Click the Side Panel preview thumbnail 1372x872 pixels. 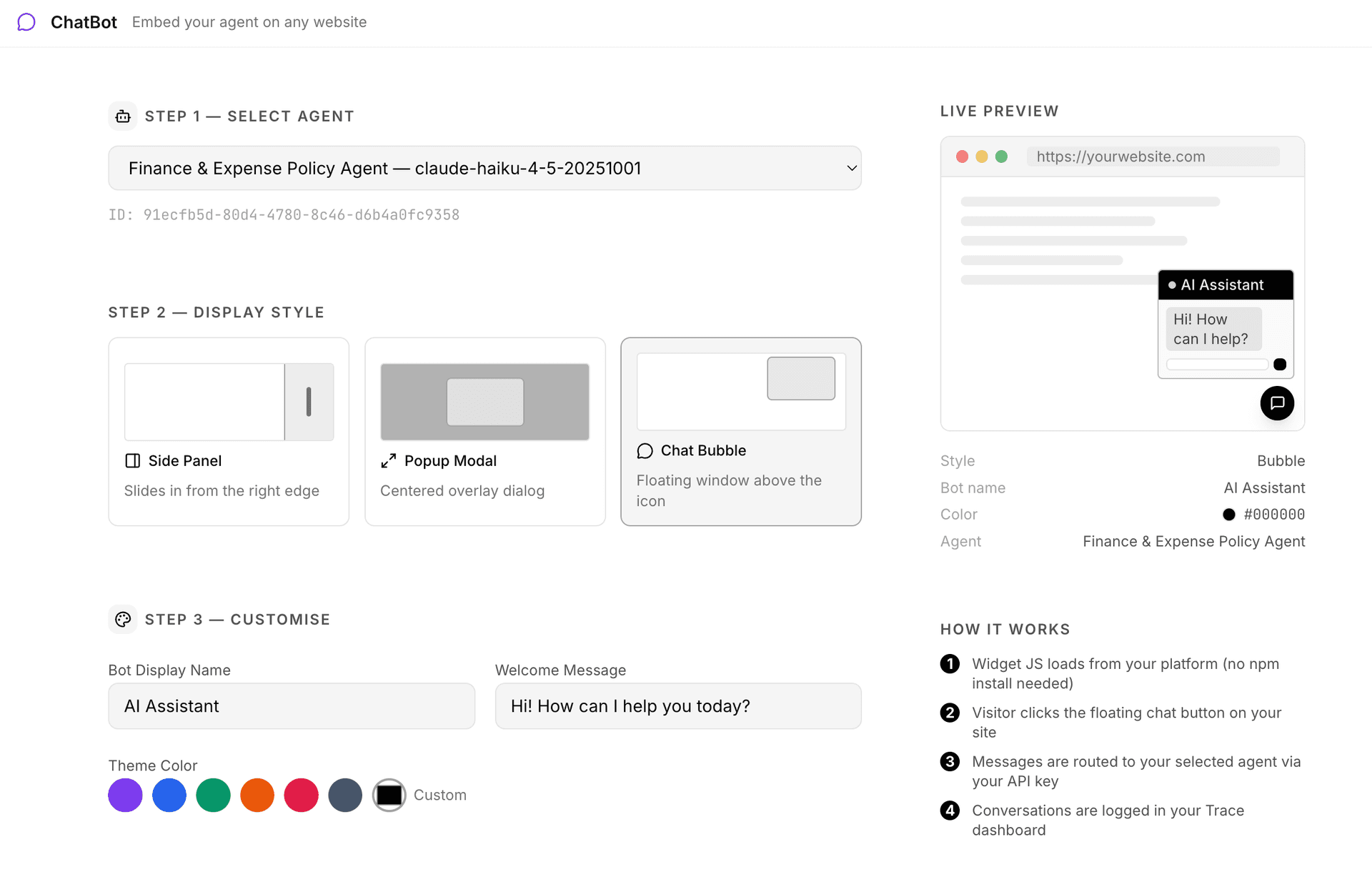229,402
